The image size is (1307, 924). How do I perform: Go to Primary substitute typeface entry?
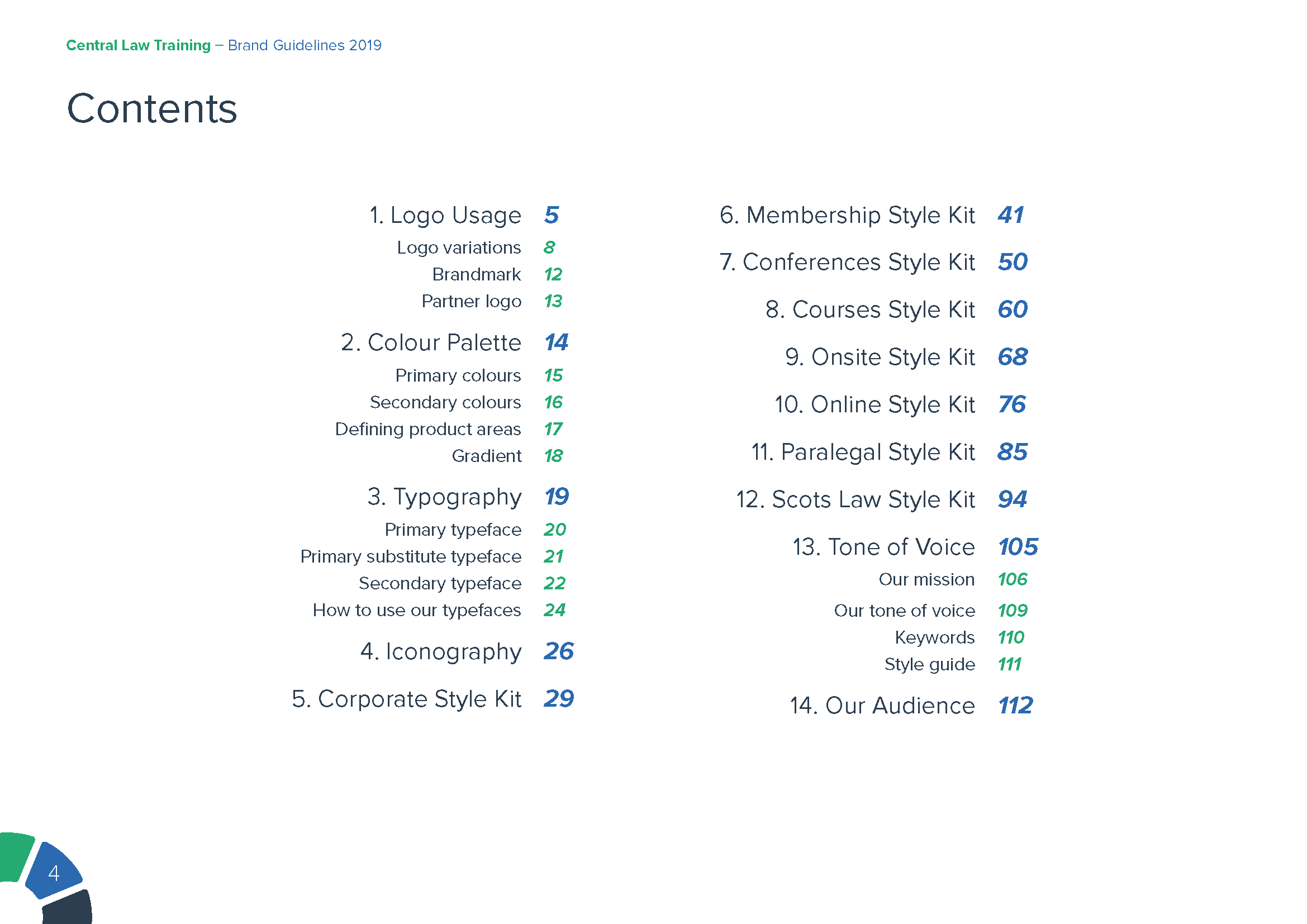pyautogui.click(x=410, y=556)
